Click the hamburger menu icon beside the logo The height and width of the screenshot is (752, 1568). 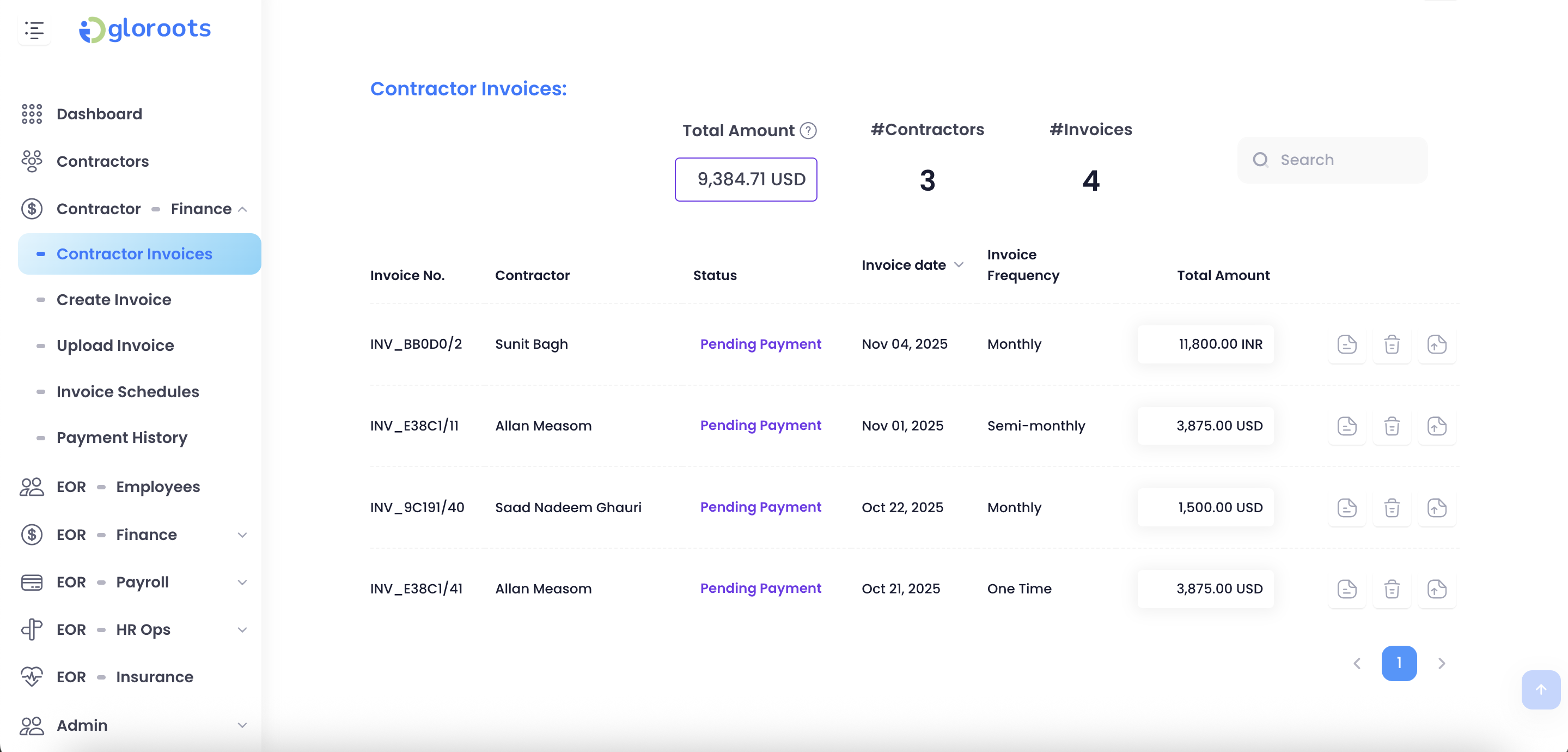coord(34,30)
